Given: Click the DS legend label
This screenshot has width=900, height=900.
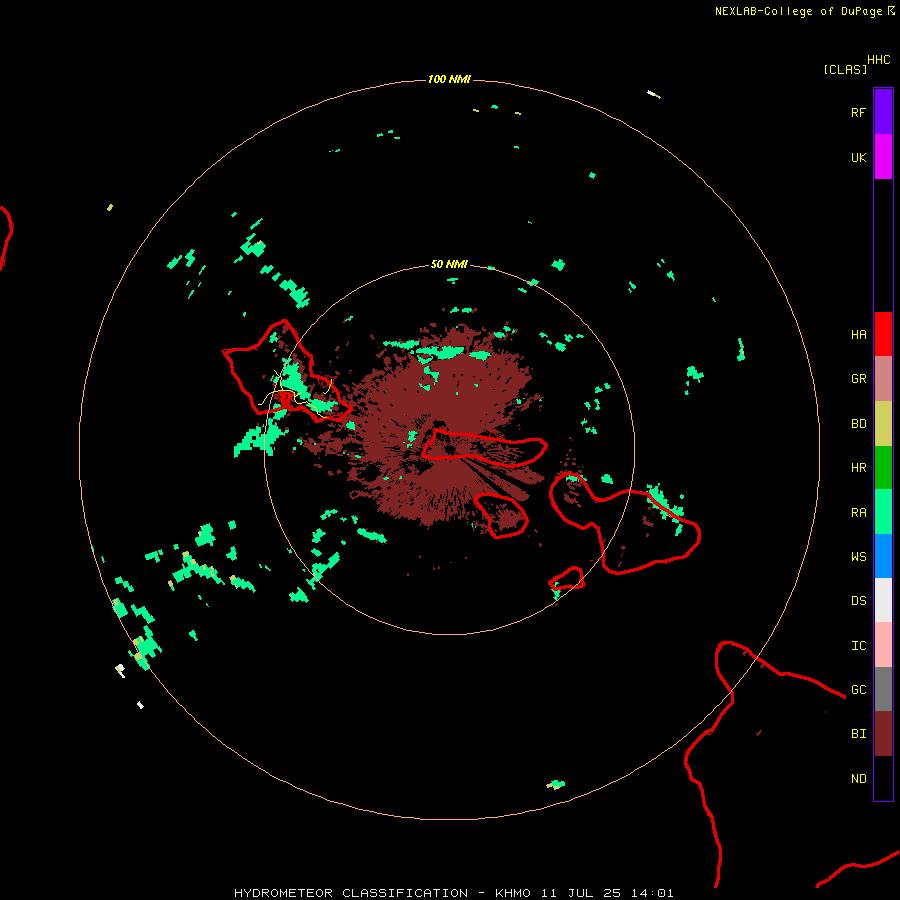Looking at the screenshot, I should (858, 601).
